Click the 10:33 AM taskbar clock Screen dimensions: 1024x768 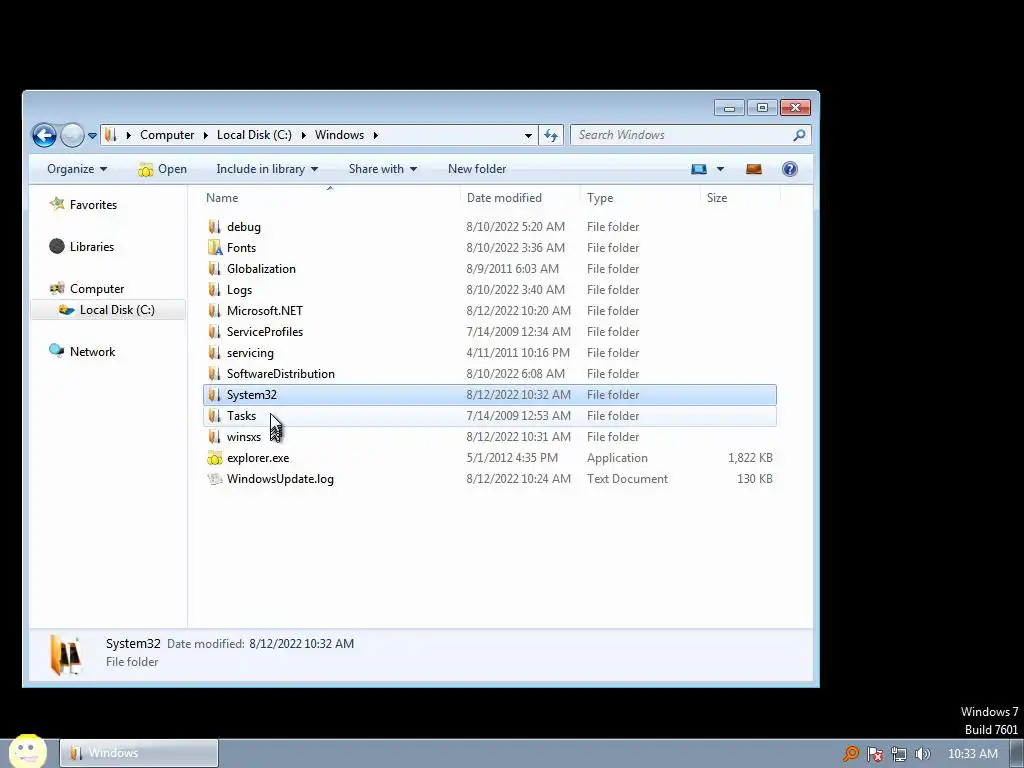pyautogui.click(x=972, y=754)
